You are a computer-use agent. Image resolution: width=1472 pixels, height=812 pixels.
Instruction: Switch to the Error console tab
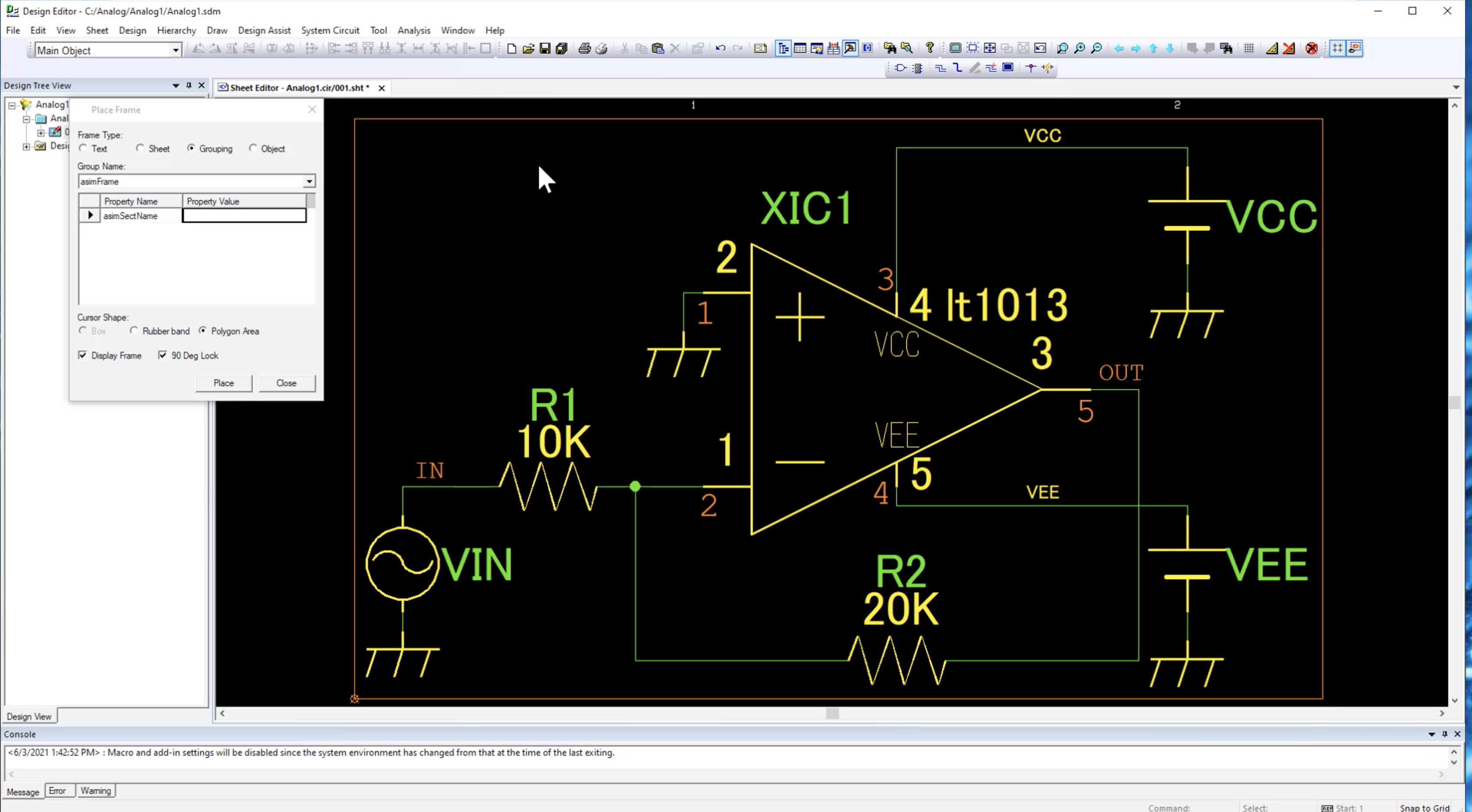[58, 791]
